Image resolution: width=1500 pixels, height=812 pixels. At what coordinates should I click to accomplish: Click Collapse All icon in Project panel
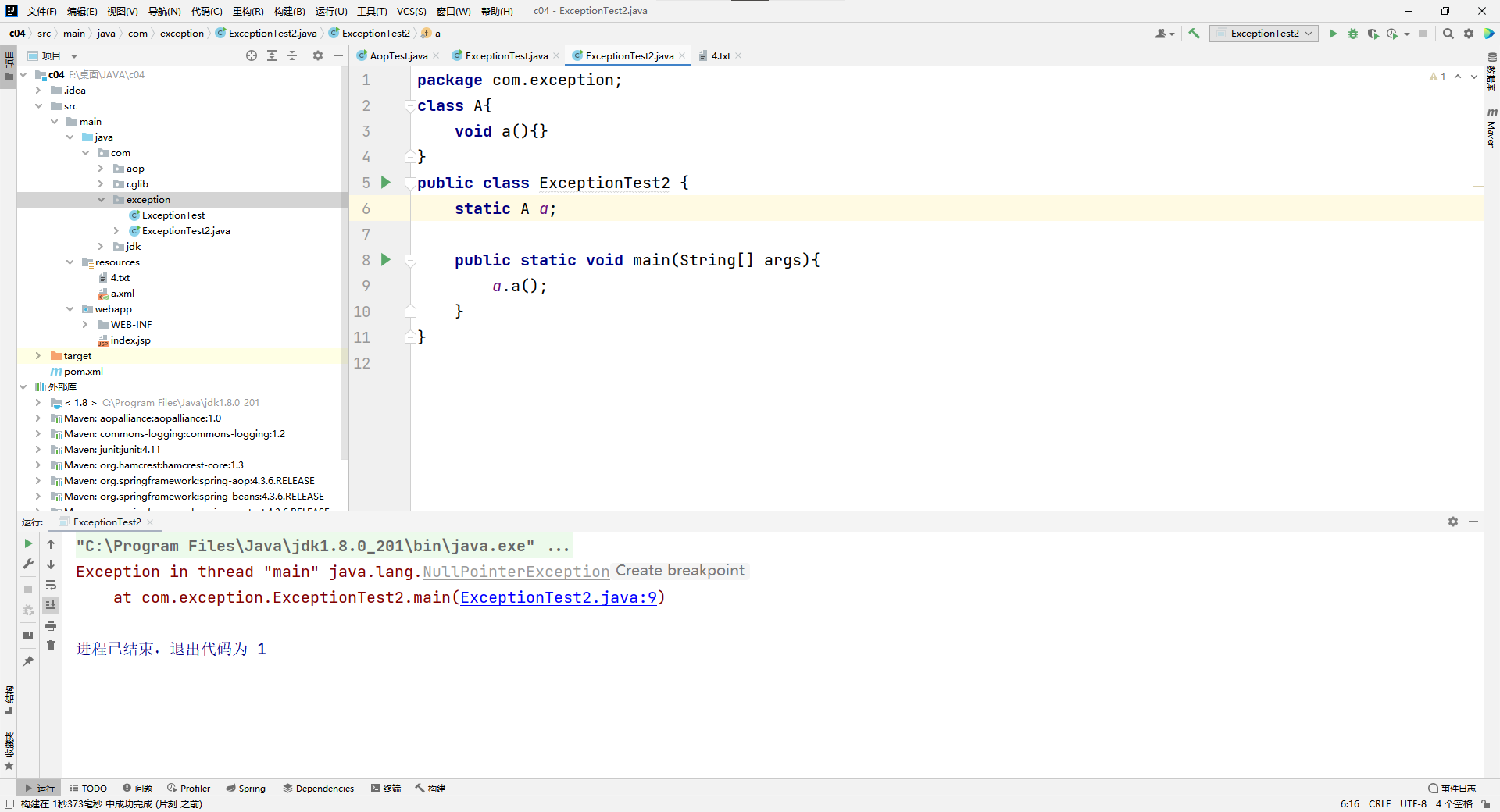click(x=292, y=55)
